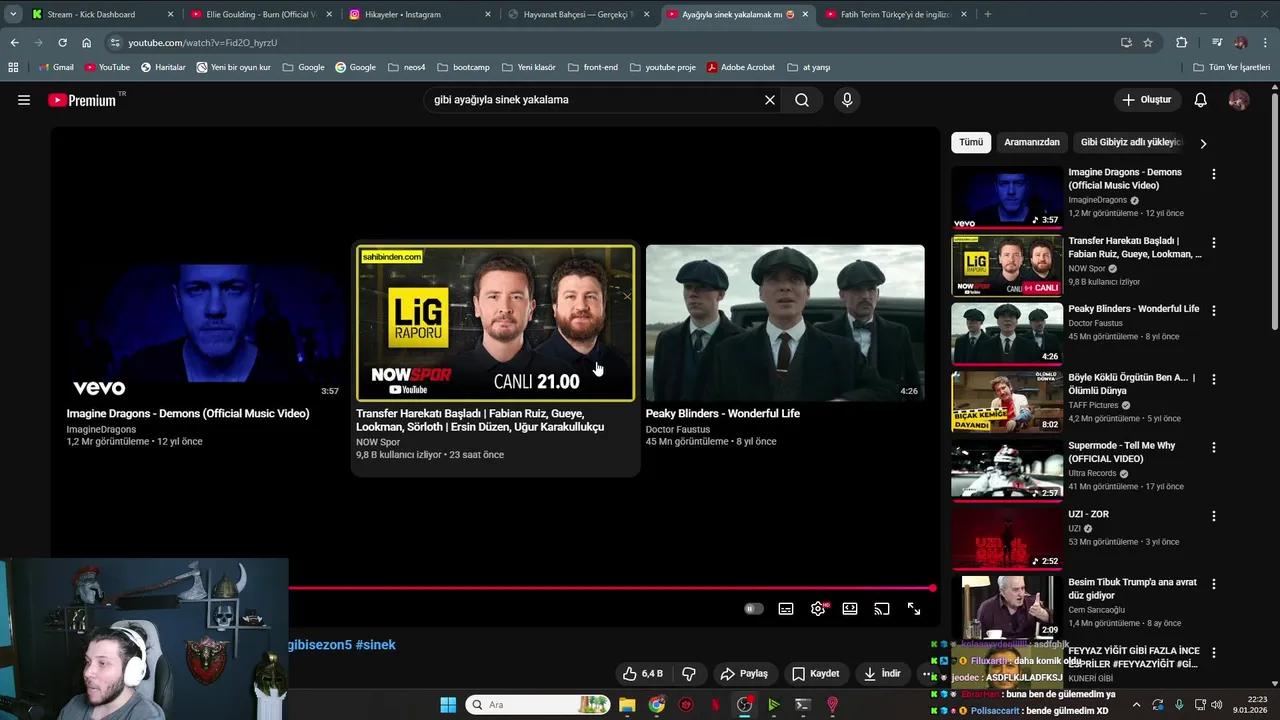
Task: Click the İndir download button
Action: pyautogui.click(x=883, y=674)
